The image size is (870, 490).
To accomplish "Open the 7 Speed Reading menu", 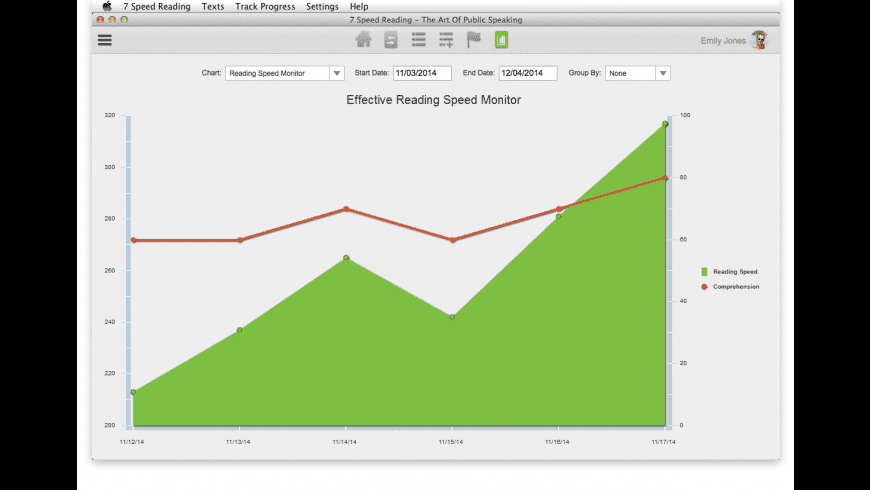I will coord(156,7).
